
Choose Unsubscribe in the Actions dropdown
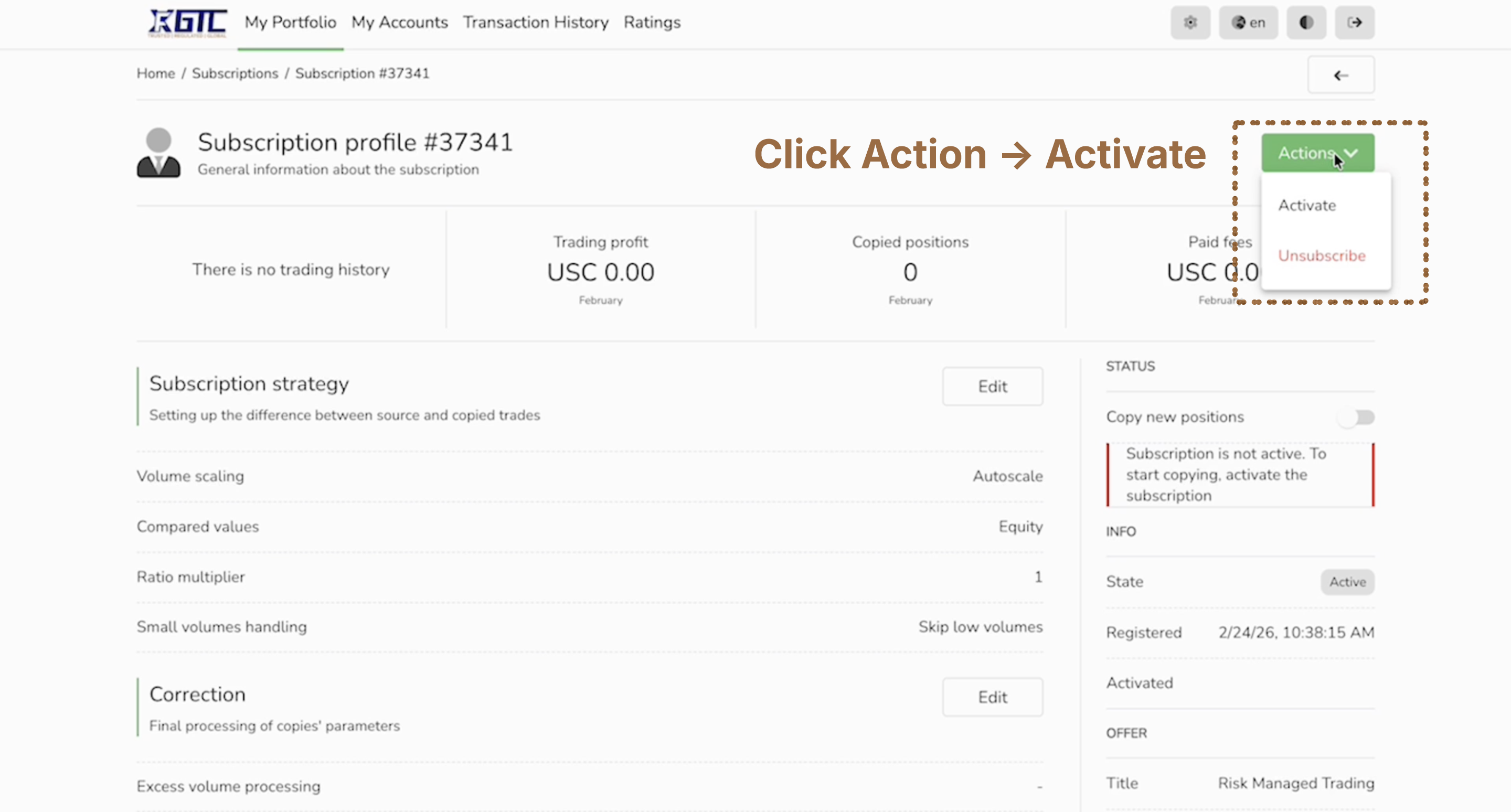pos(1322,255)
